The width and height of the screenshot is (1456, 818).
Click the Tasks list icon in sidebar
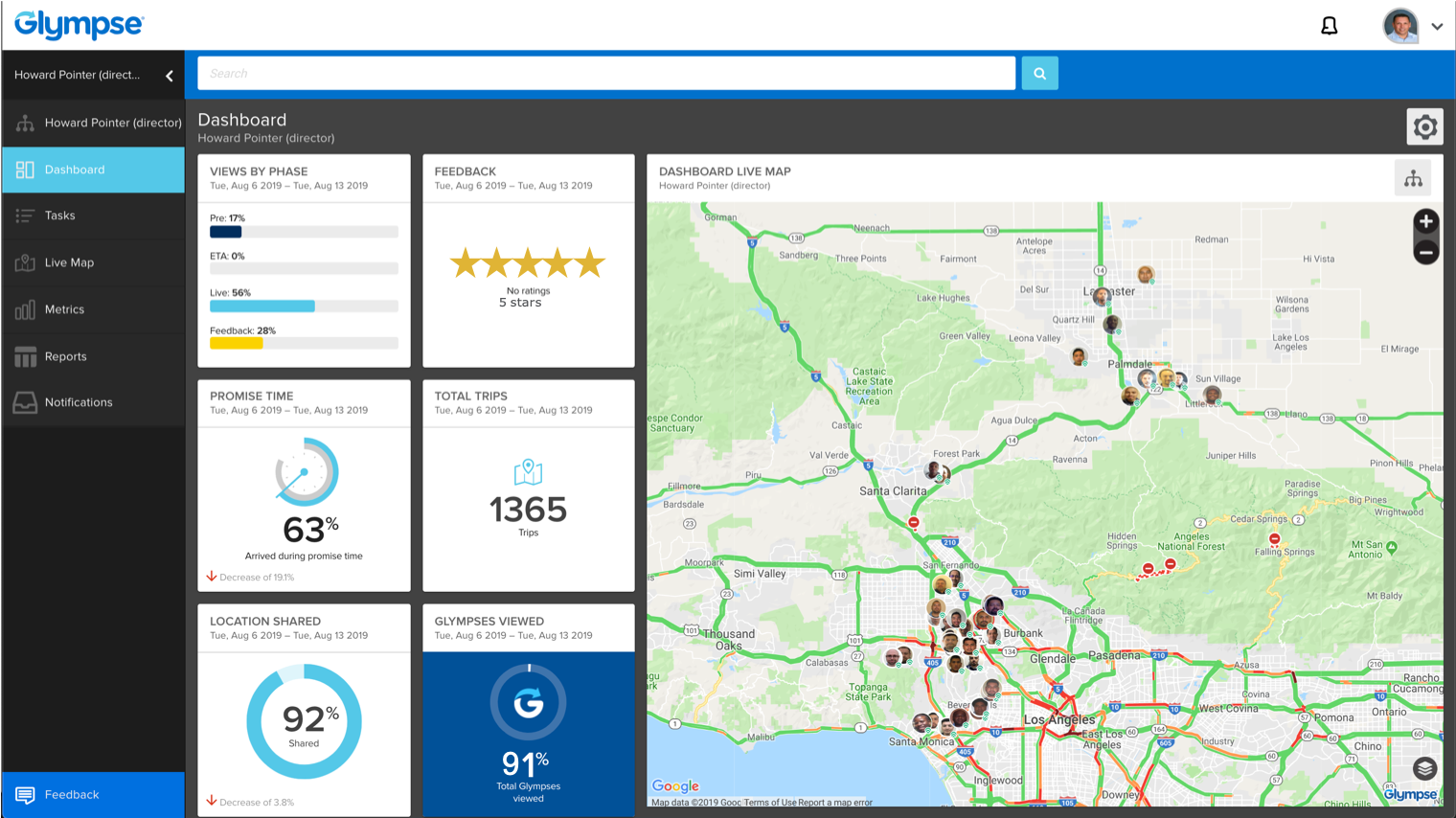(x=25, y=216)
